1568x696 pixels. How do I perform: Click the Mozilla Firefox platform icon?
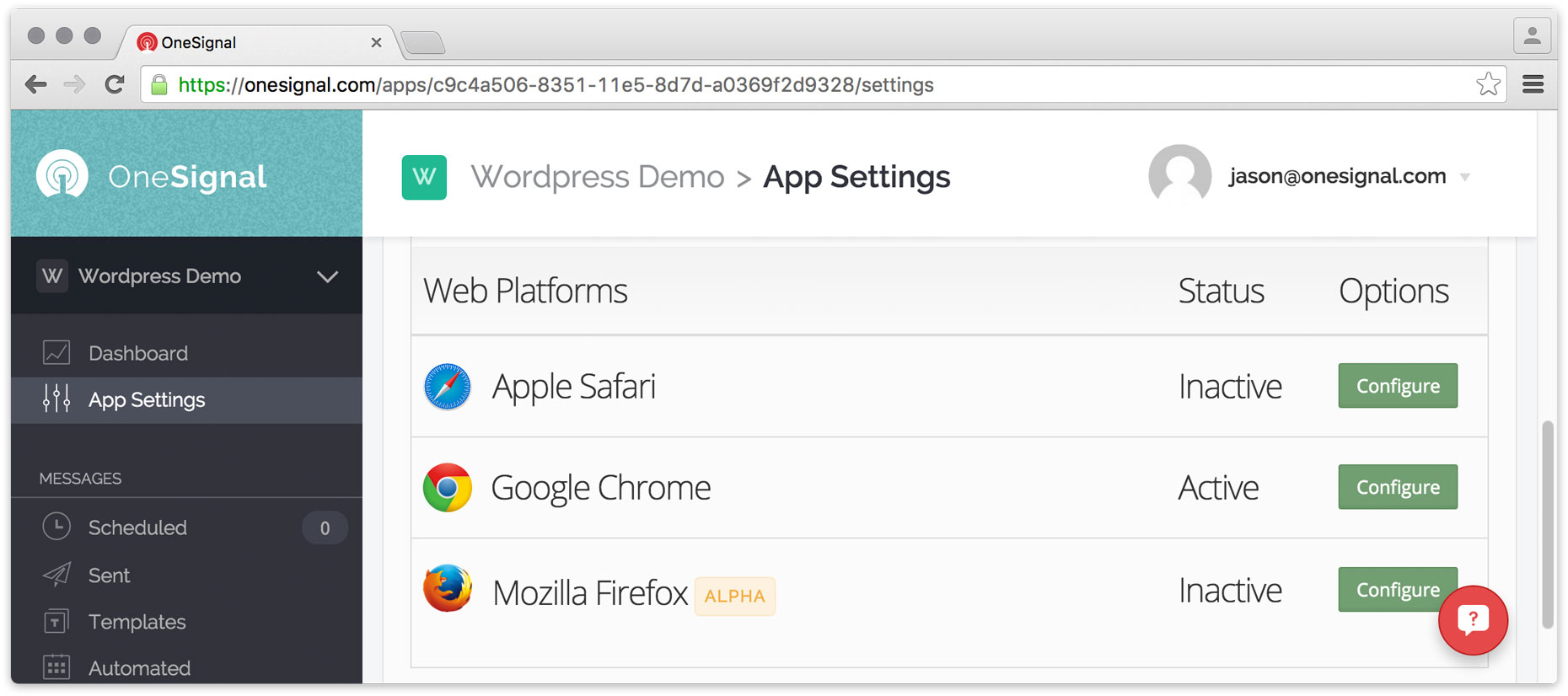(447, 589)
